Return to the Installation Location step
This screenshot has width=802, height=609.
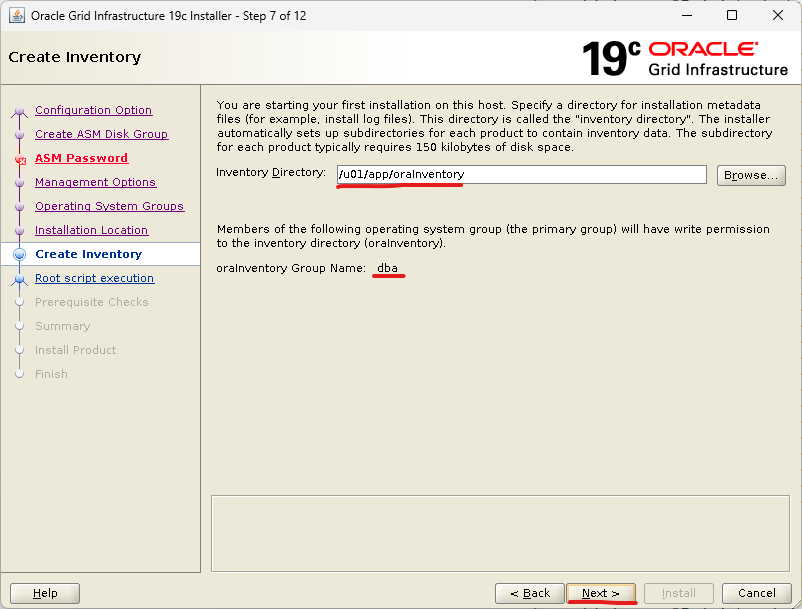91,230
